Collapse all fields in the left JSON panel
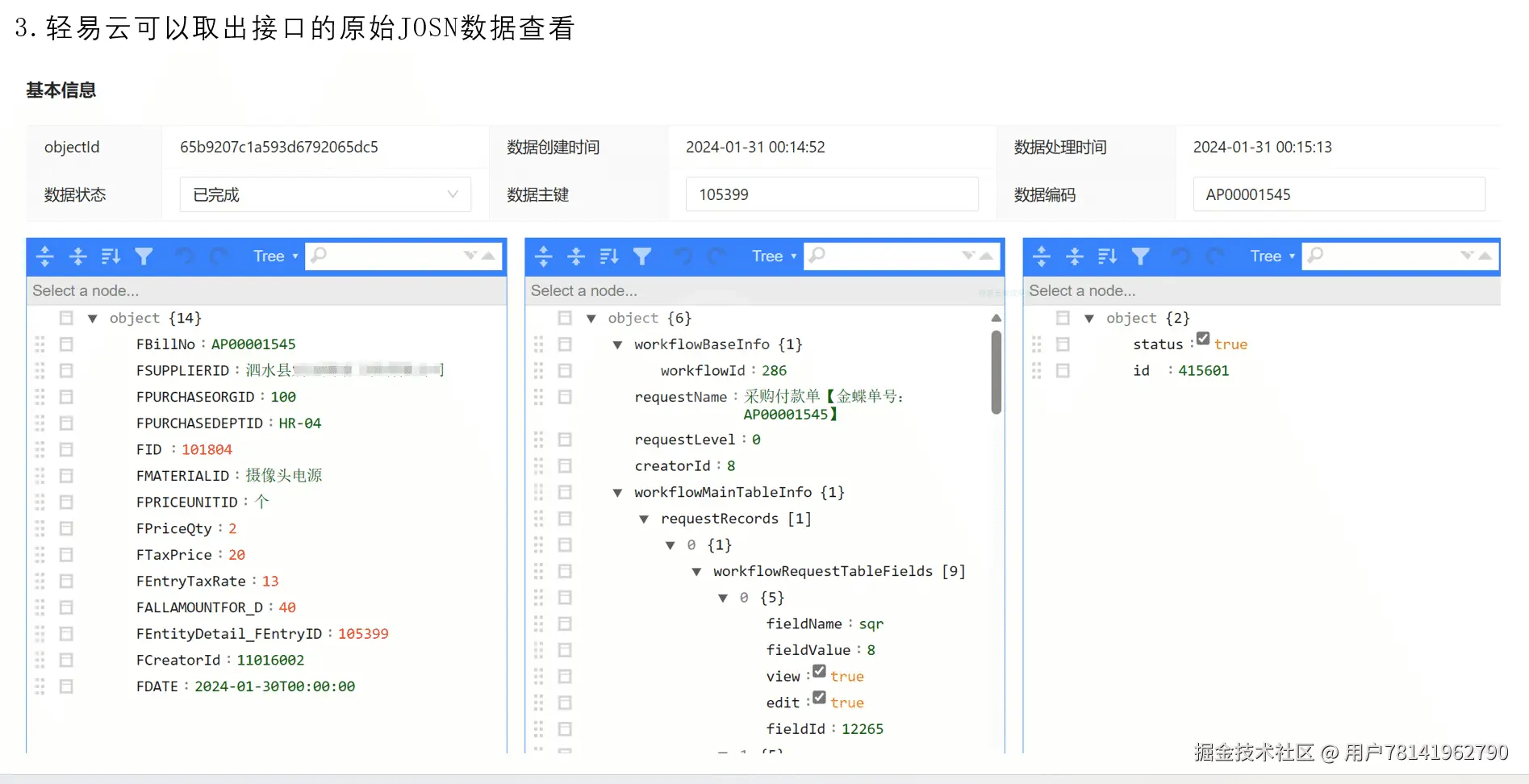 coord(78,256)
